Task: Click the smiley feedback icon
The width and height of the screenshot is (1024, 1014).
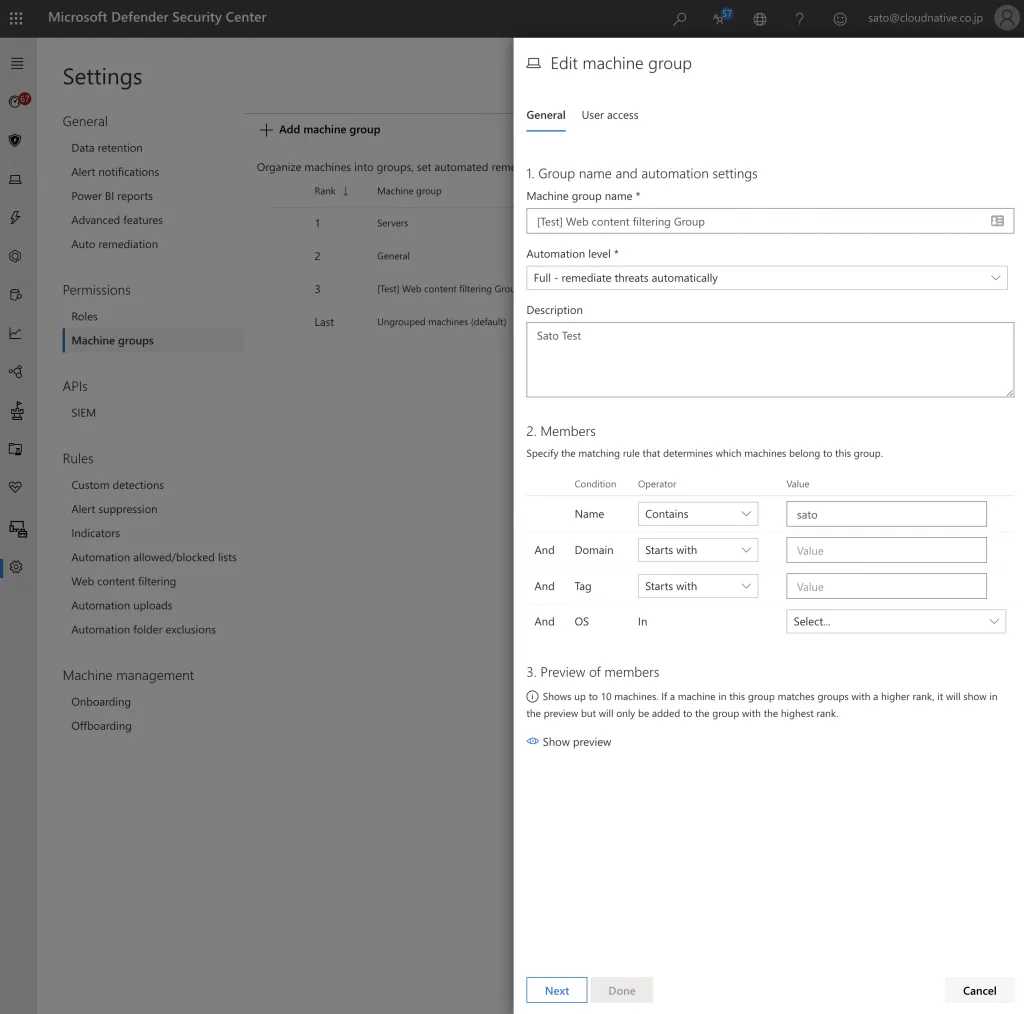Action: [x=840, y=18]
